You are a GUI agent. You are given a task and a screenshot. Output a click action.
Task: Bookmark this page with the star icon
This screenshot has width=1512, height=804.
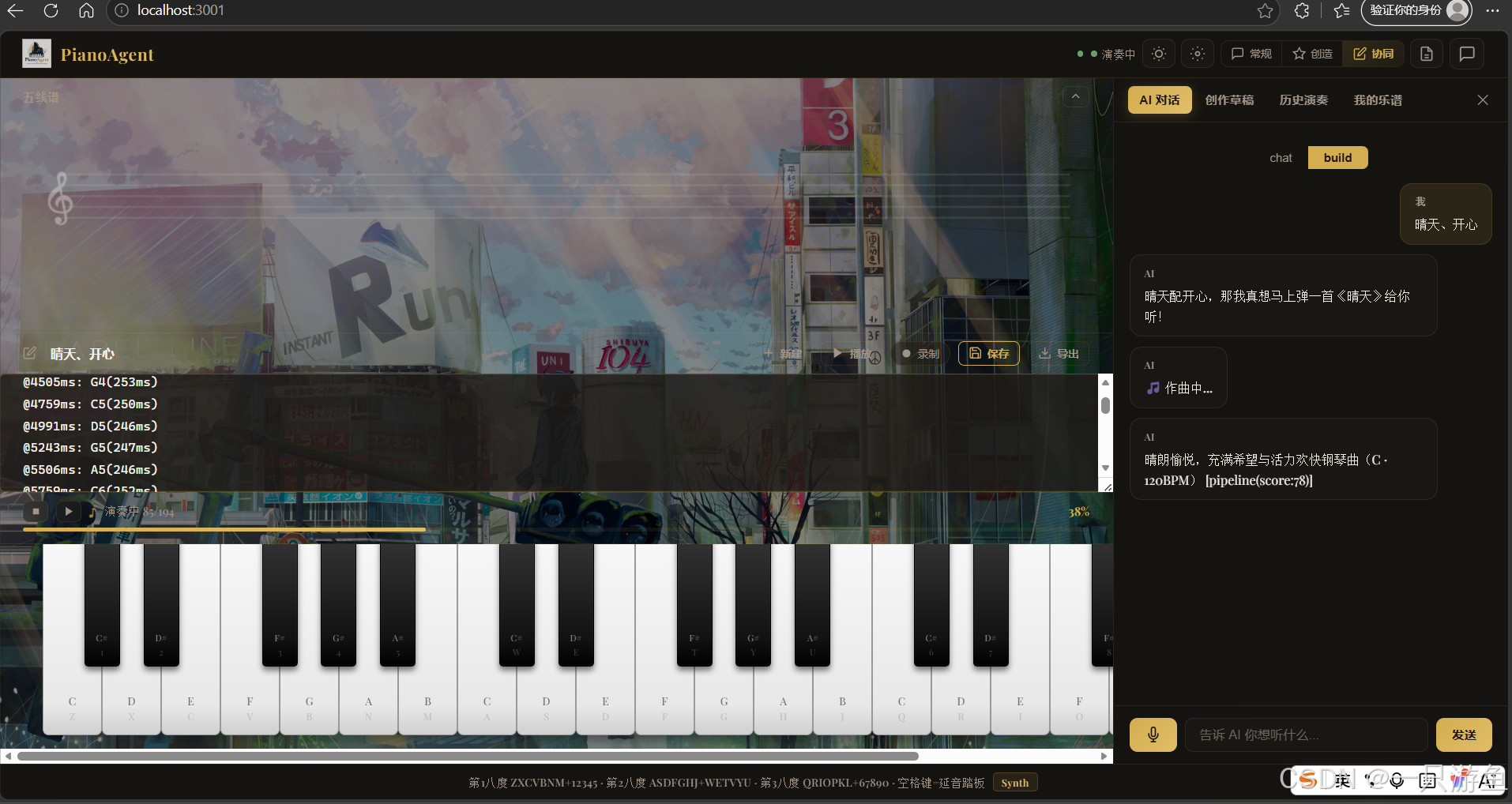click(x=1265, y=10)
